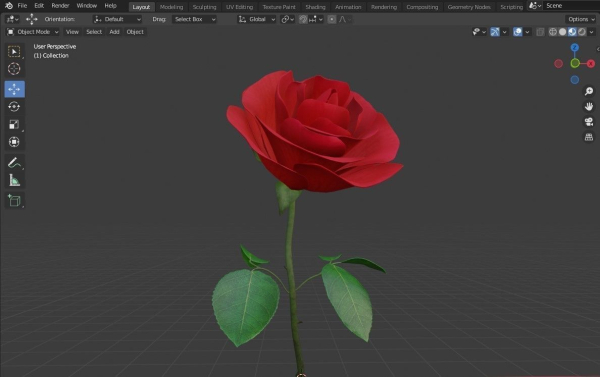Click the negative X axis gizmo circle
This screenshot has height=377, width=600.
559,64
